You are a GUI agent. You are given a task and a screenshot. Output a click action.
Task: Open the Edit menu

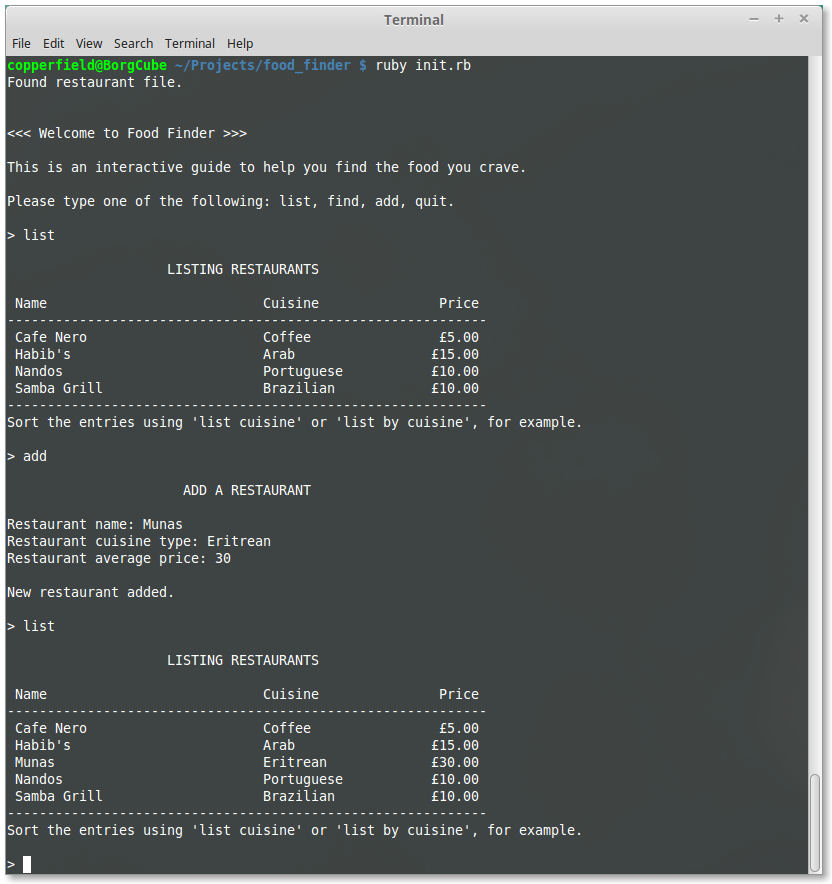53,43
